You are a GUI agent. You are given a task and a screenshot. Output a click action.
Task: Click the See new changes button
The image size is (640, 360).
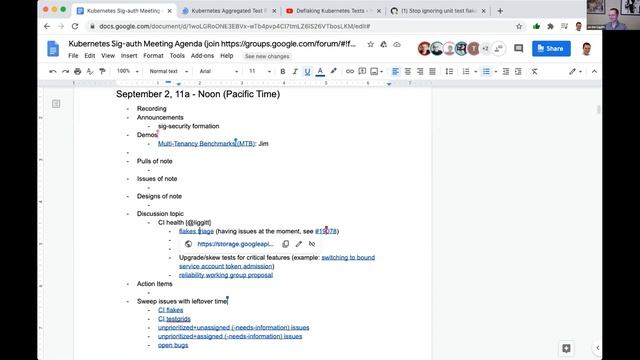pyautogui.click(x=267, y=56)
